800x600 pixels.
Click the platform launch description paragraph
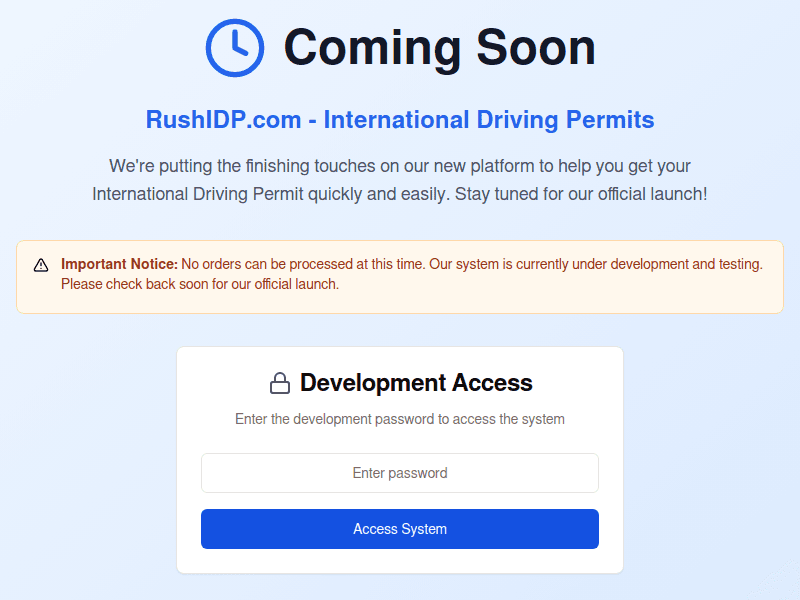point(400,180)
